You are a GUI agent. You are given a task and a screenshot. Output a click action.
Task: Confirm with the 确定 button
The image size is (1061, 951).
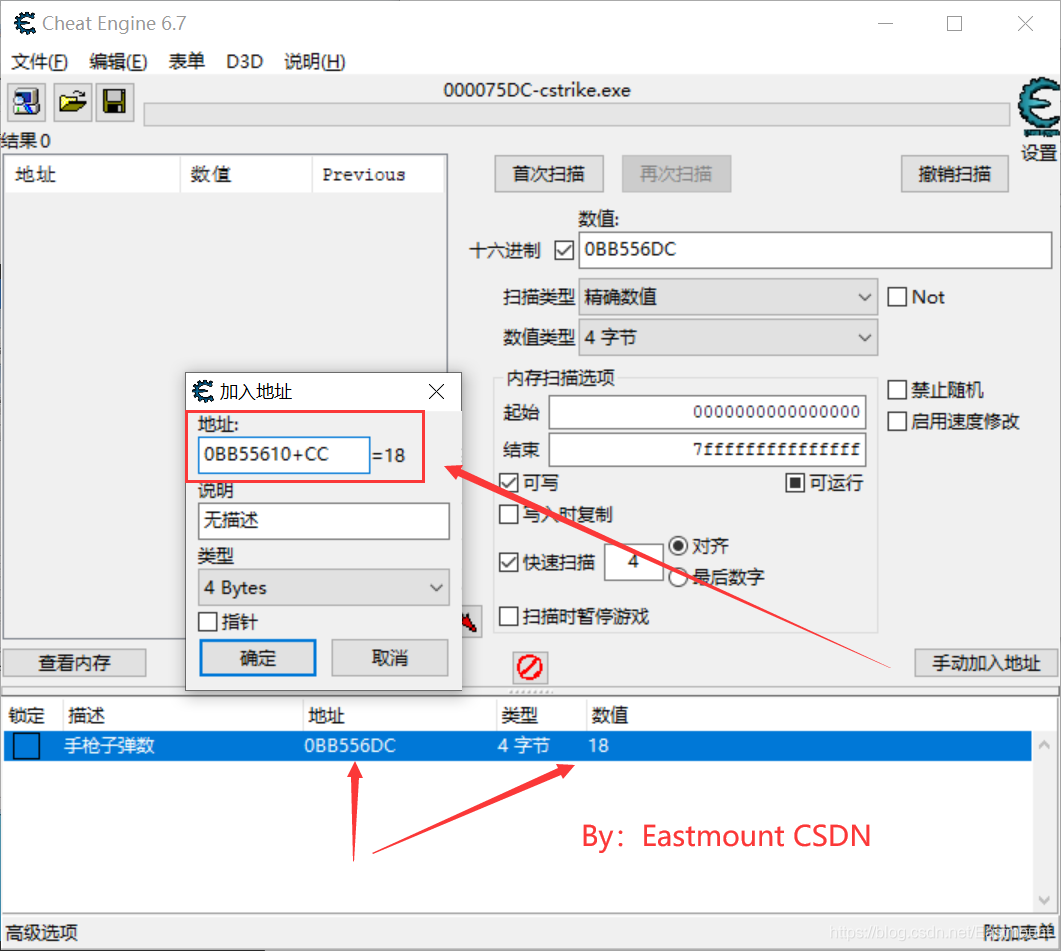tap(258, 658)
